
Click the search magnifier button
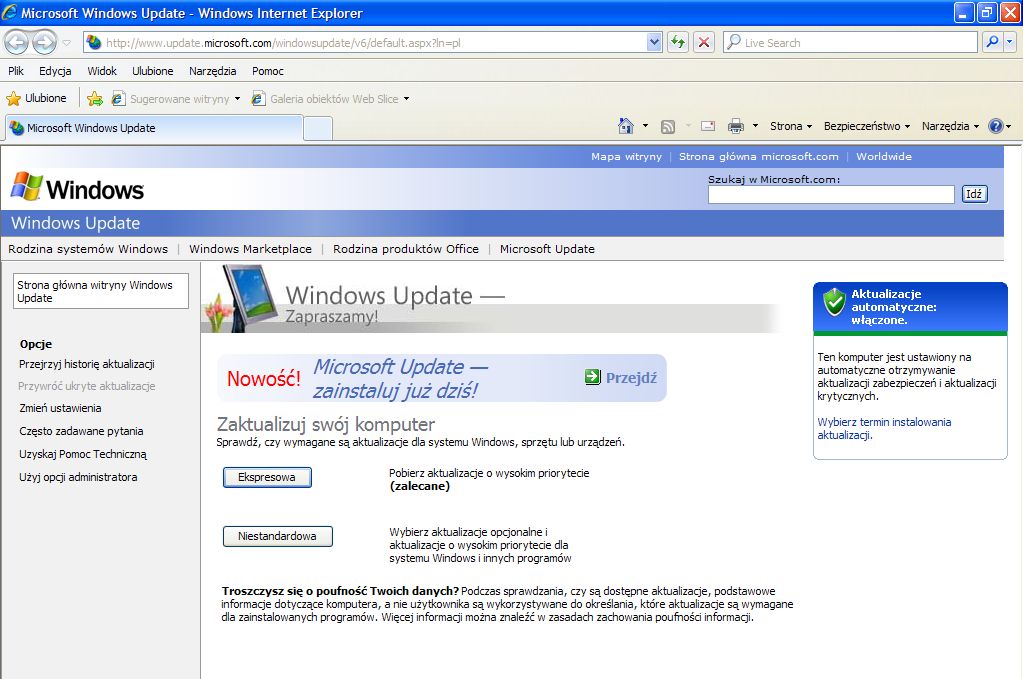(x=992, y=42)
